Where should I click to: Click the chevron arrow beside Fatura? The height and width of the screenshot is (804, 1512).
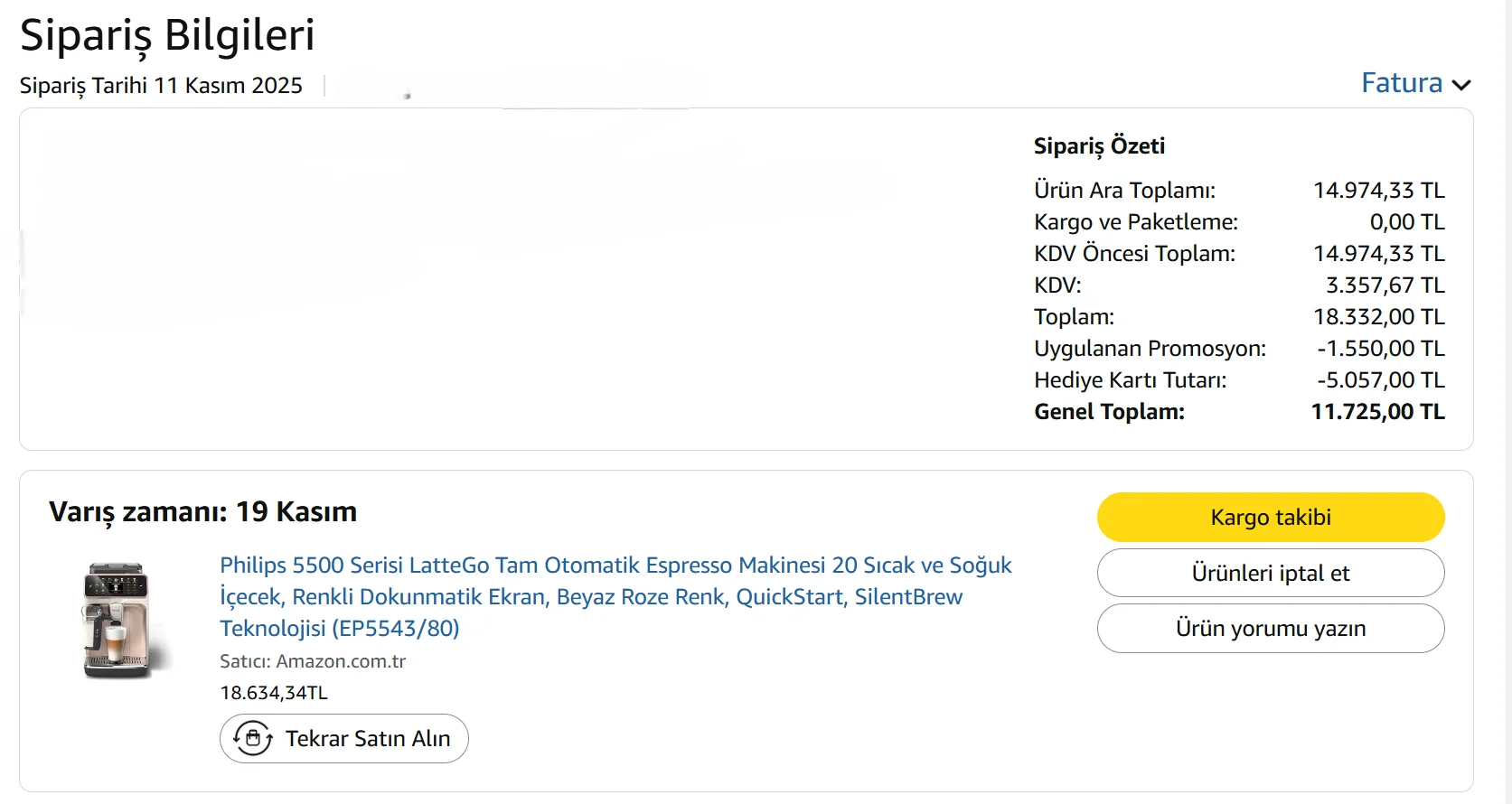click(x=1461, y=85)
